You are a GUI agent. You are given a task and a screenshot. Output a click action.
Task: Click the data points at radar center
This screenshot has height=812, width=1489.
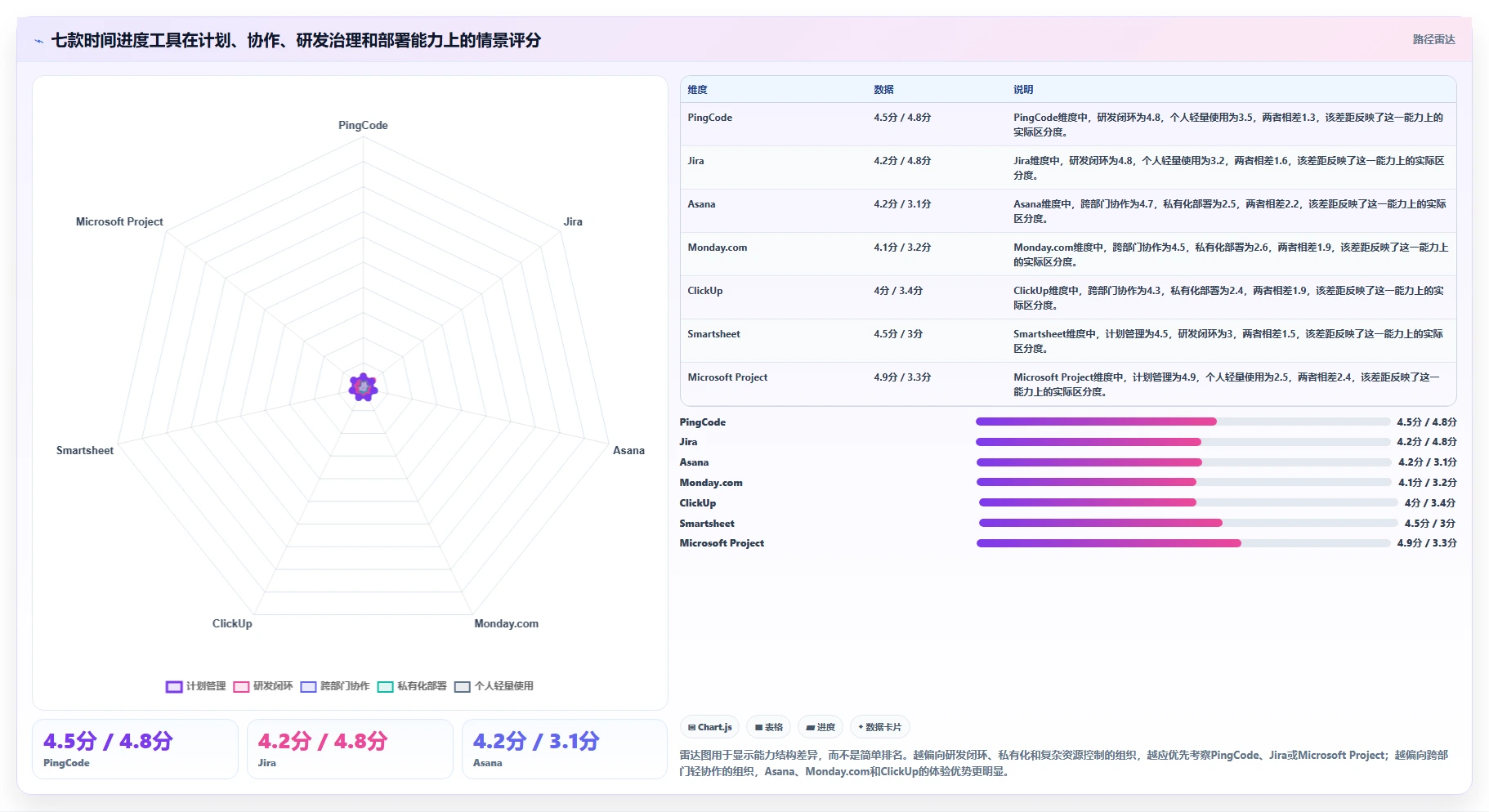363,387
